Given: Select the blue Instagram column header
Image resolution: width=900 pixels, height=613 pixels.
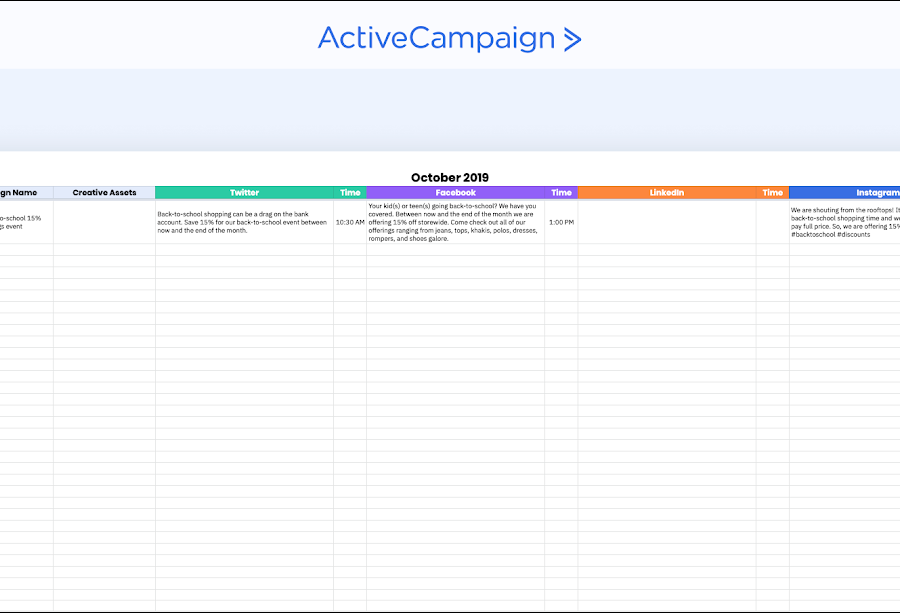Looking at the screenshot, I should click(x=845, y=193).
